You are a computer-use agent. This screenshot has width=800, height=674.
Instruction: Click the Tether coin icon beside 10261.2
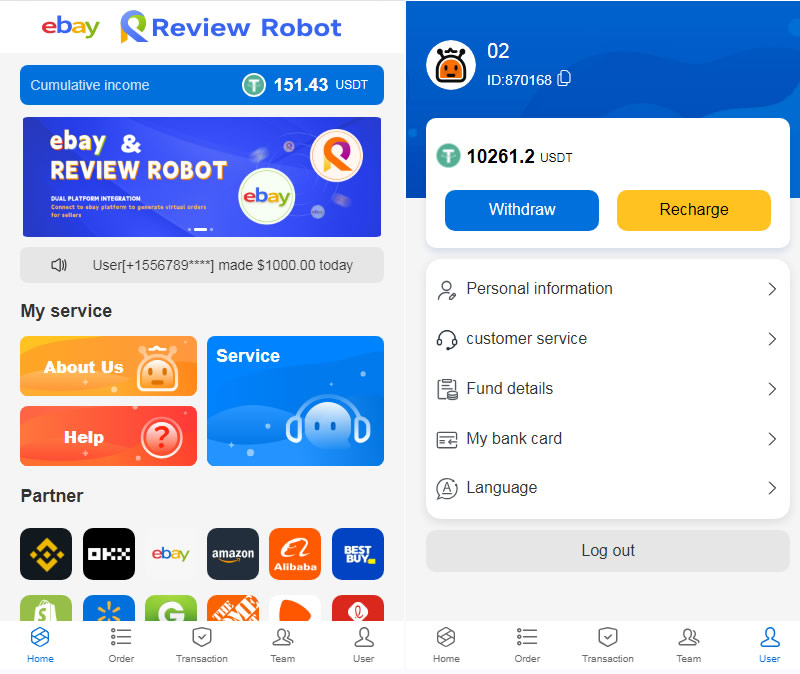point(448,156)
